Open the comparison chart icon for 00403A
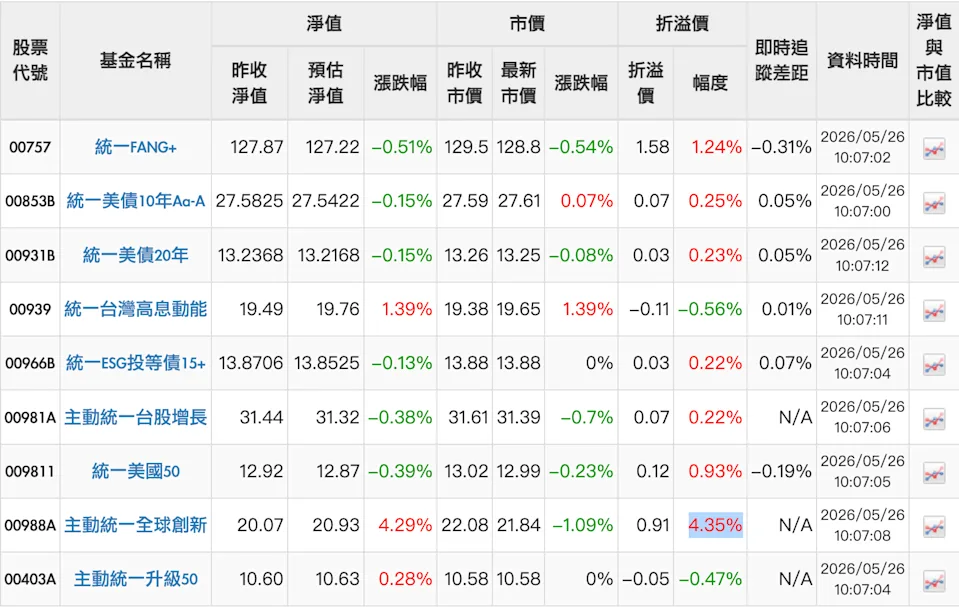Image resolution: width=959 pixels, height=607 pixels. (934, 581)
